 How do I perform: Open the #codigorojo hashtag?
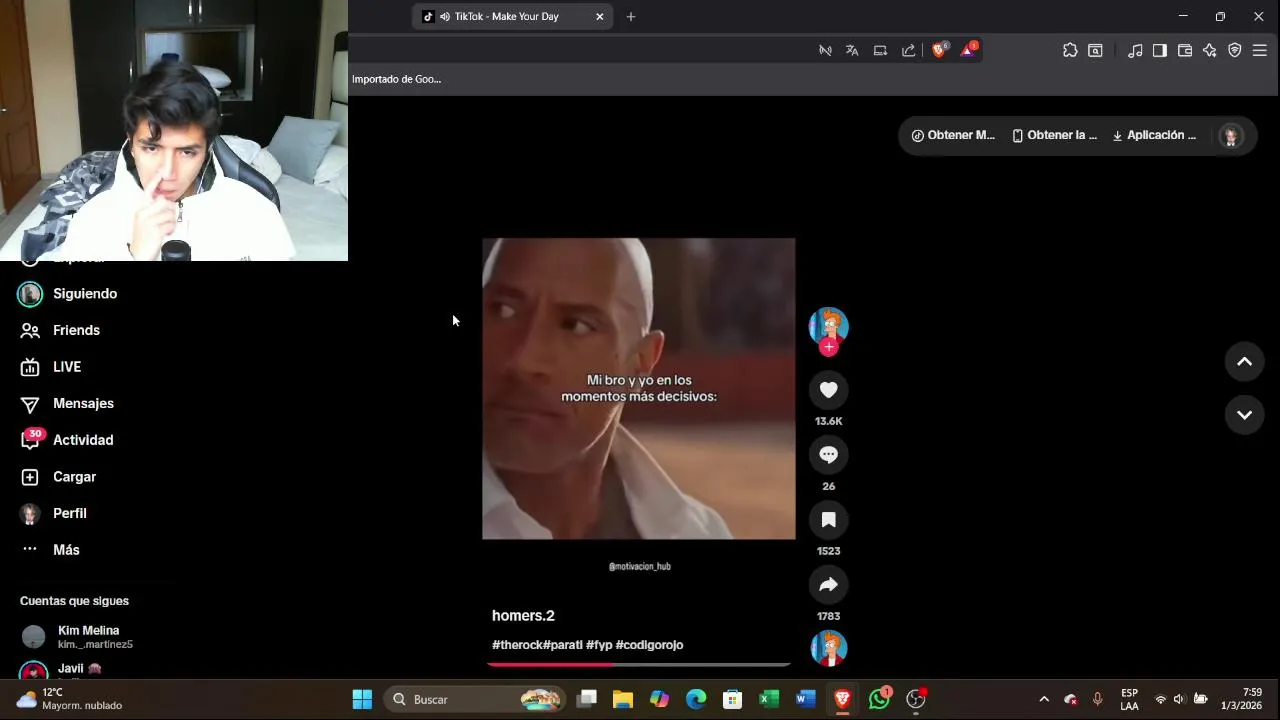tap(650, 645)
